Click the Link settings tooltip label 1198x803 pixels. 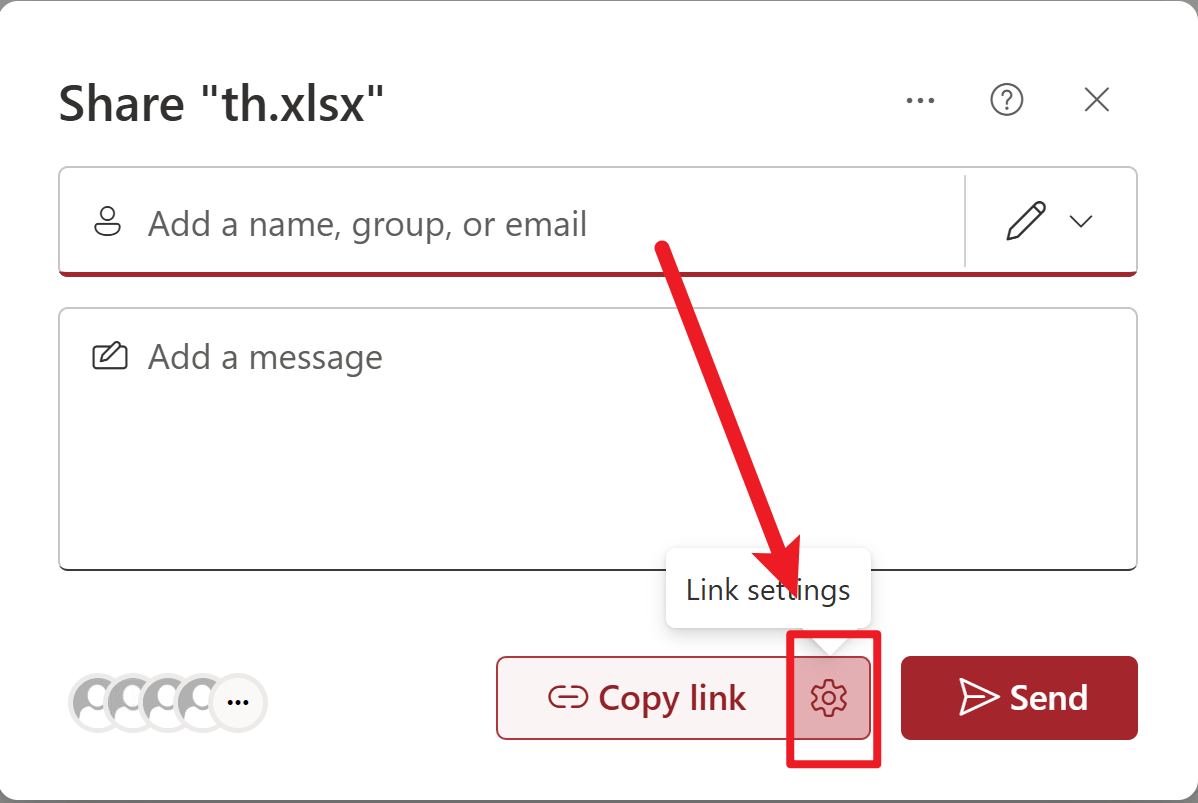click(768, 590)
